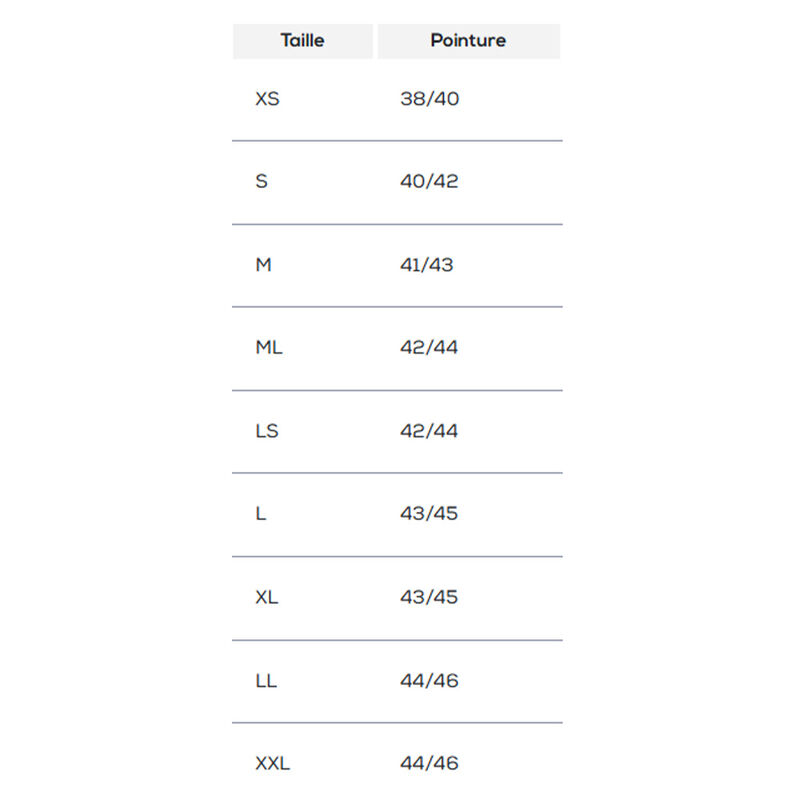Click the 40/42 shoe size value

(x=429, y=182)
